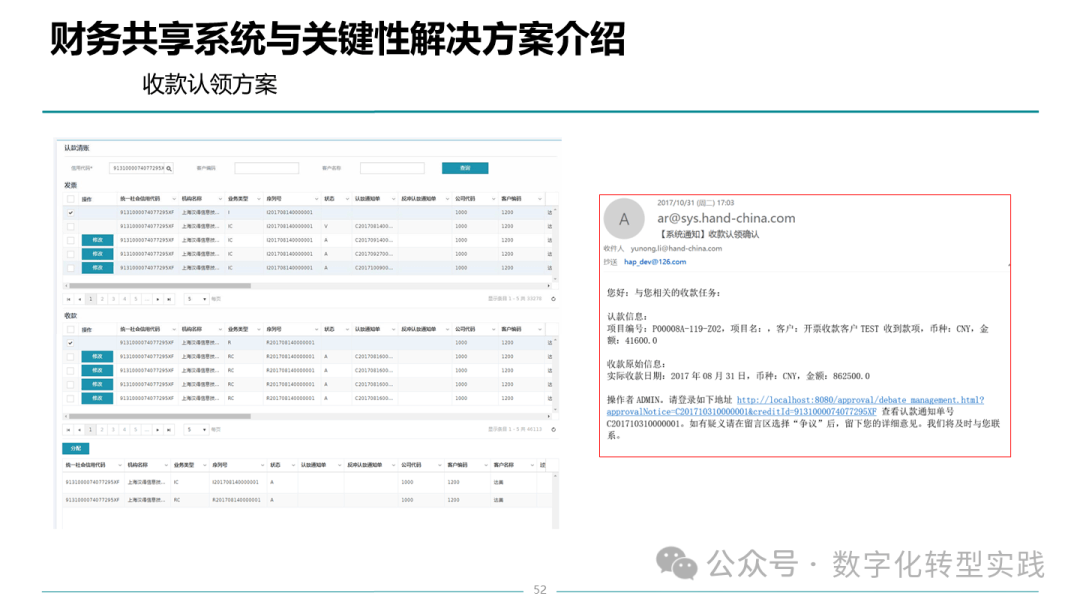Viewport: 1080px width, 608px height.
Task: Go to previous page in 收款 table pager
Action: click(79, 430)
